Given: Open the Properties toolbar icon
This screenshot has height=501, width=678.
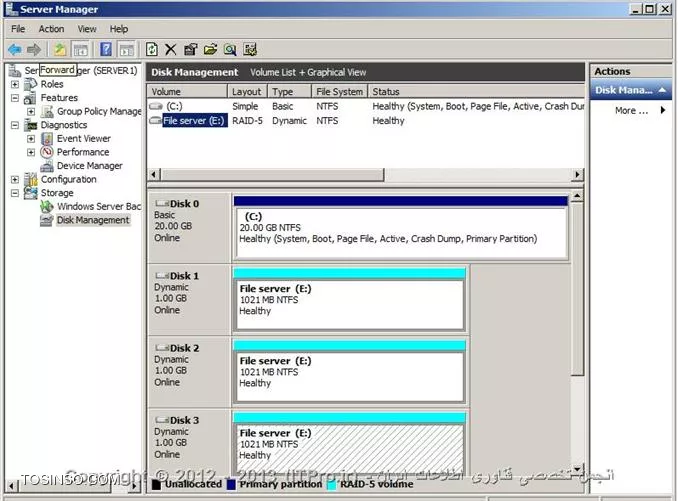Looking at the screenshot, I should [x=190, y=50].
